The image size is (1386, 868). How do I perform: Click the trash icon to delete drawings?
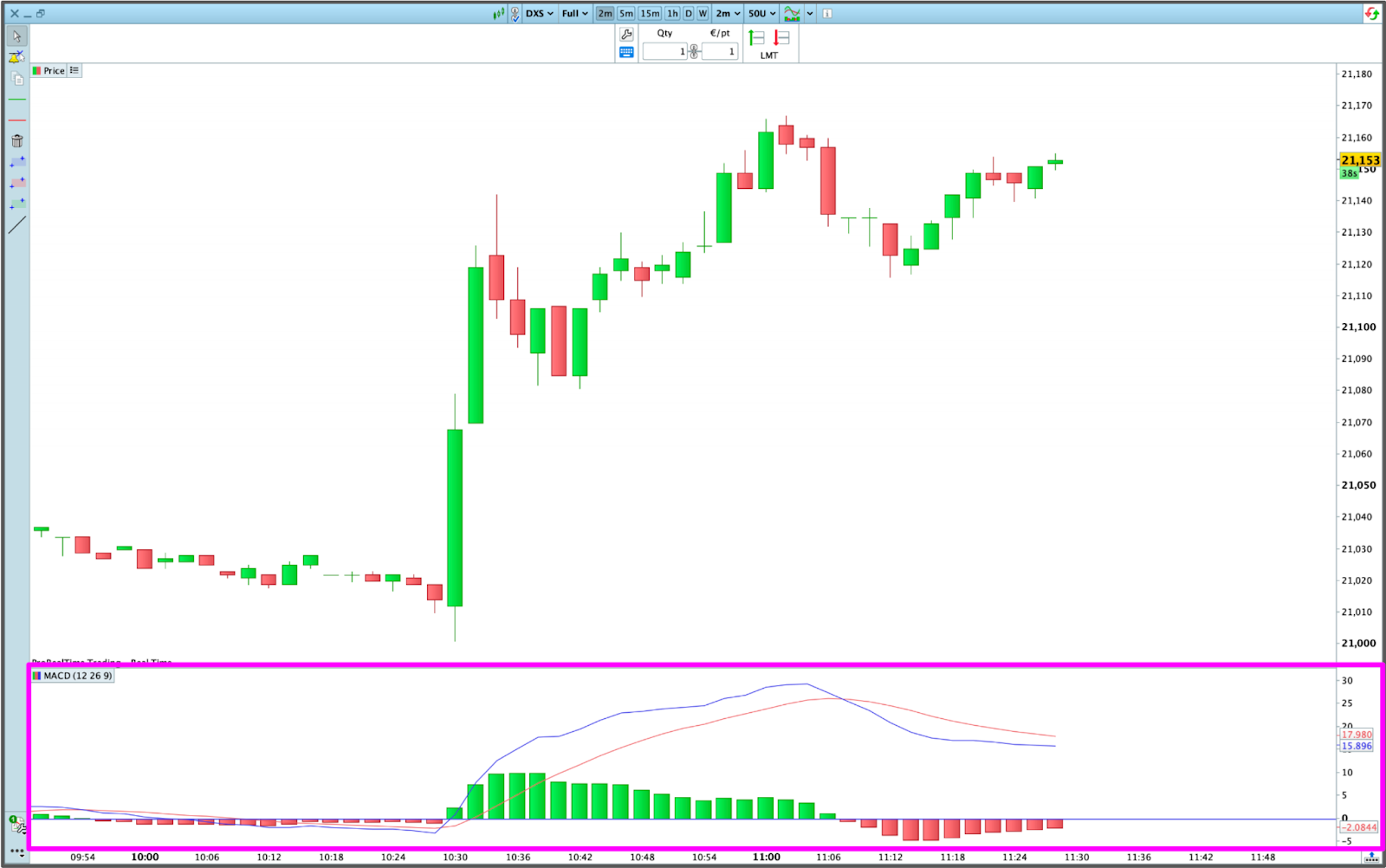(16, 140)
